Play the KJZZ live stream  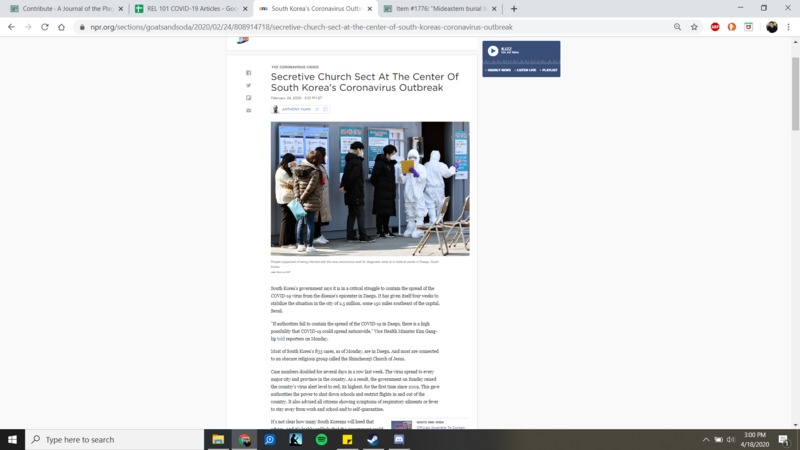(x=492, y=51)
